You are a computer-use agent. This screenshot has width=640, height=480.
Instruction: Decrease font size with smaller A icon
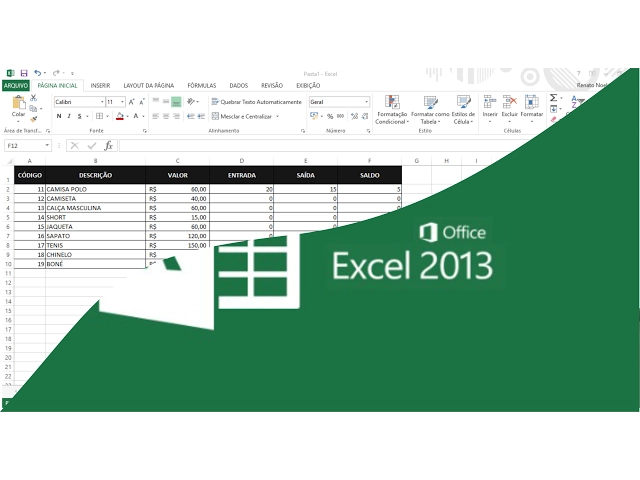click(x=142, y=102)
